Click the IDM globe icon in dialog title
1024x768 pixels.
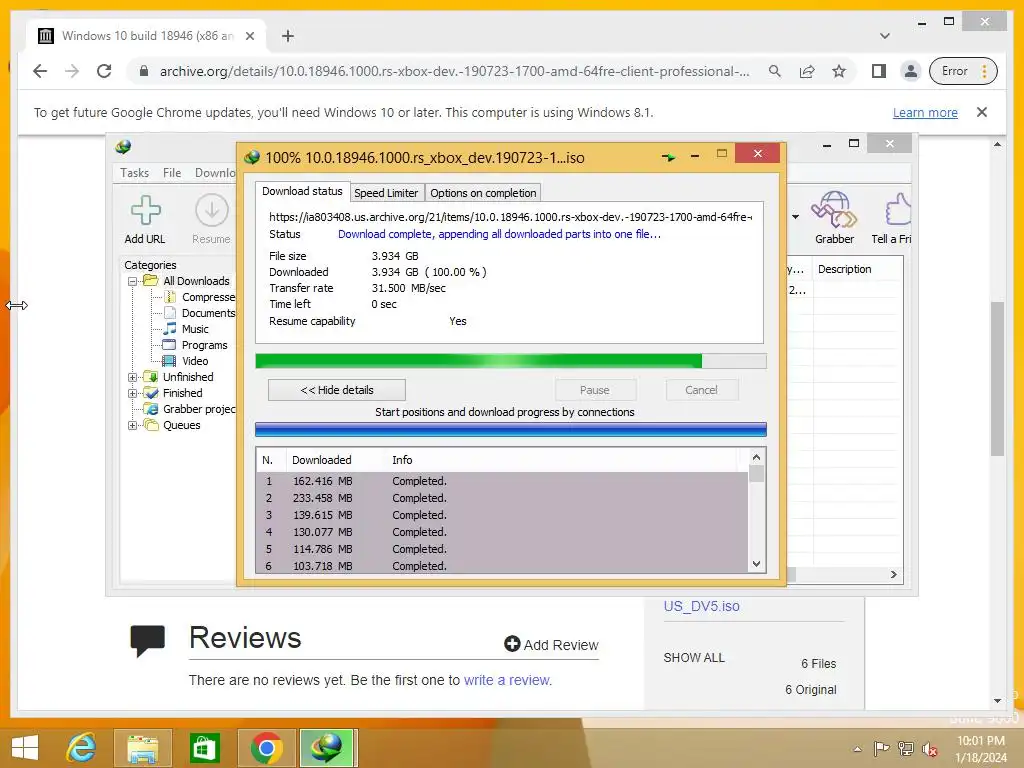point(251,157)
